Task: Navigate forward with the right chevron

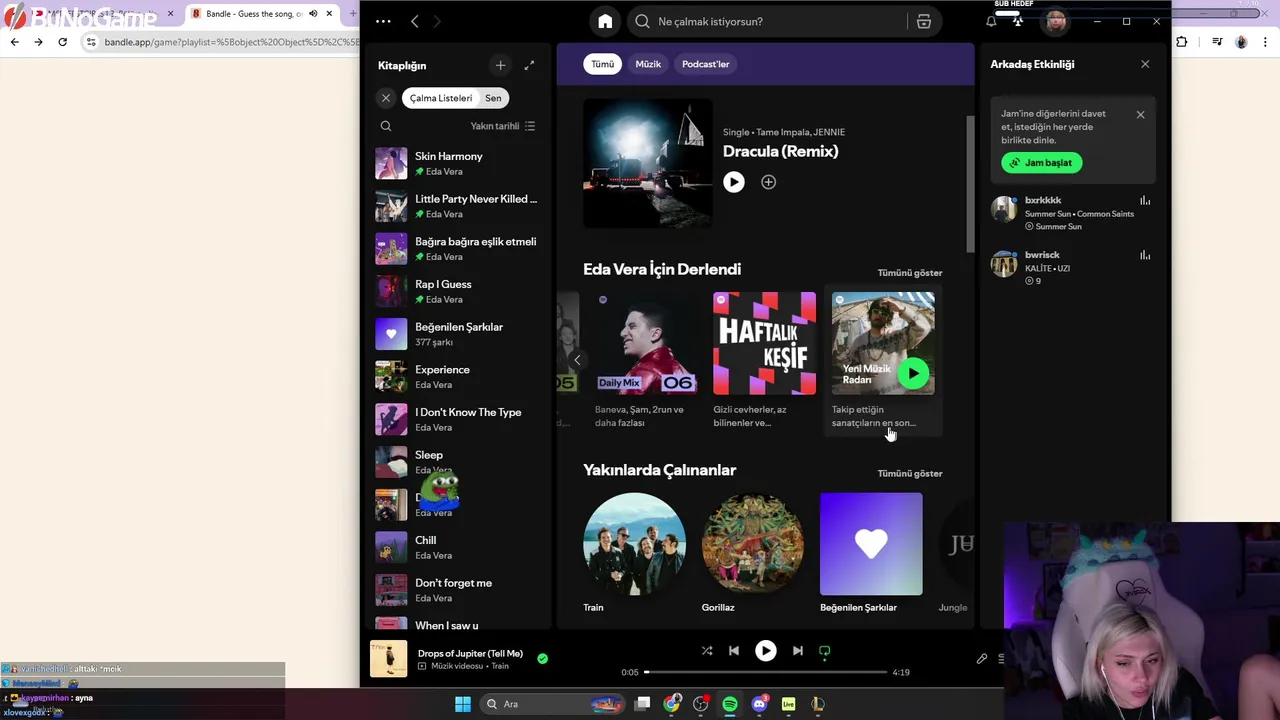Action: pos(437,21)
